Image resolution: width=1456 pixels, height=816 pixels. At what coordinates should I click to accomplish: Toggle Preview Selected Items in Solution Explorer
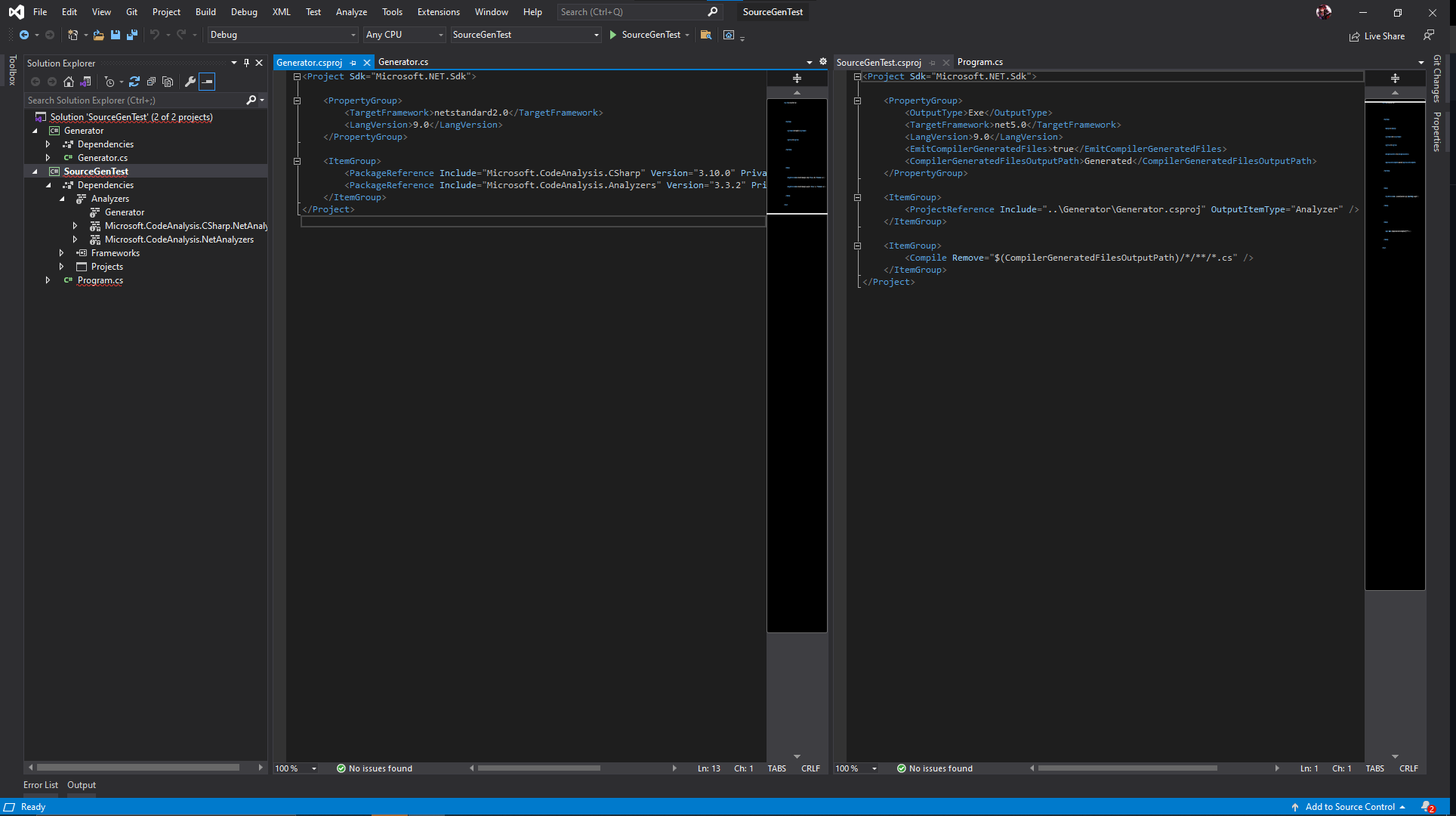pyautogui.click(x=207, y=82)
